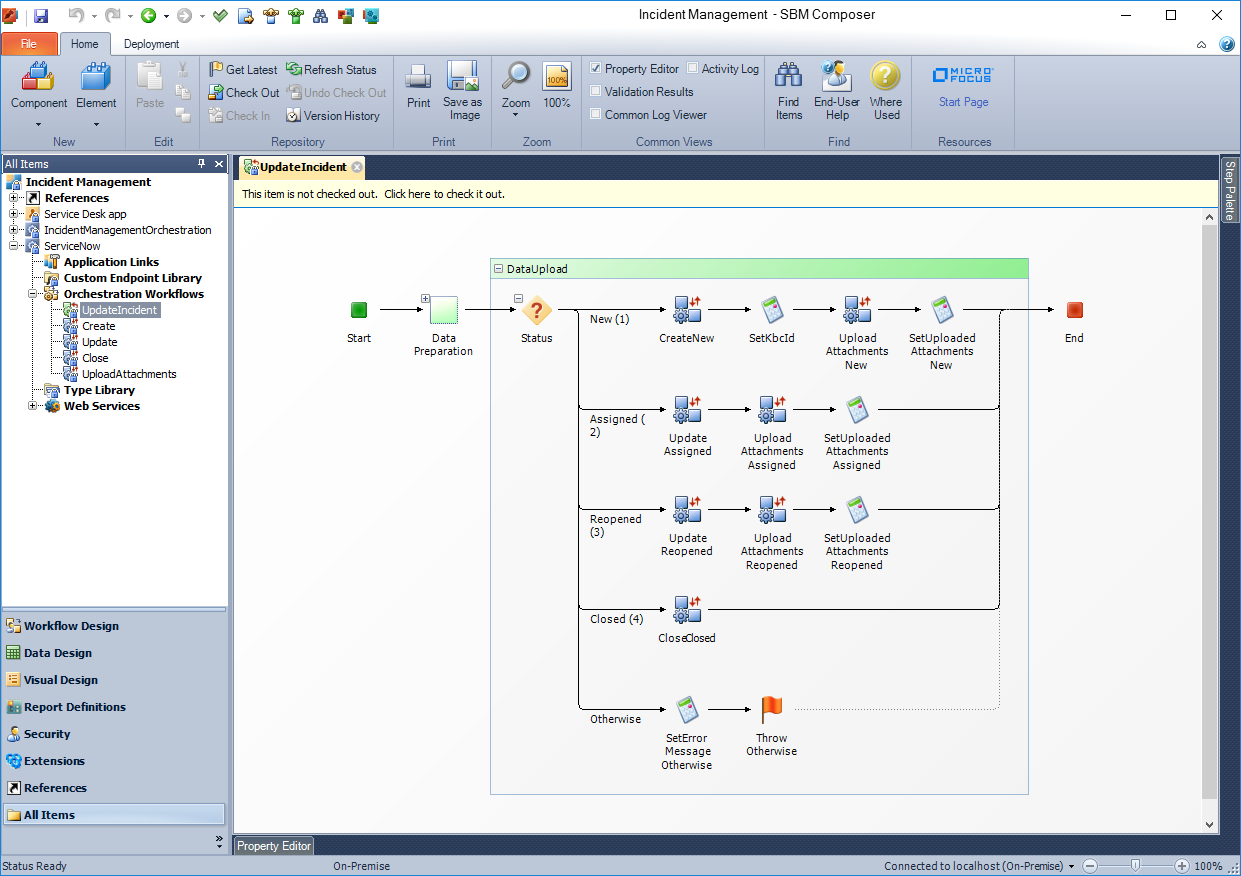Open the Micro Focus Start Page
This screenshot has height=876, width=1241.
tap(963, 87)
